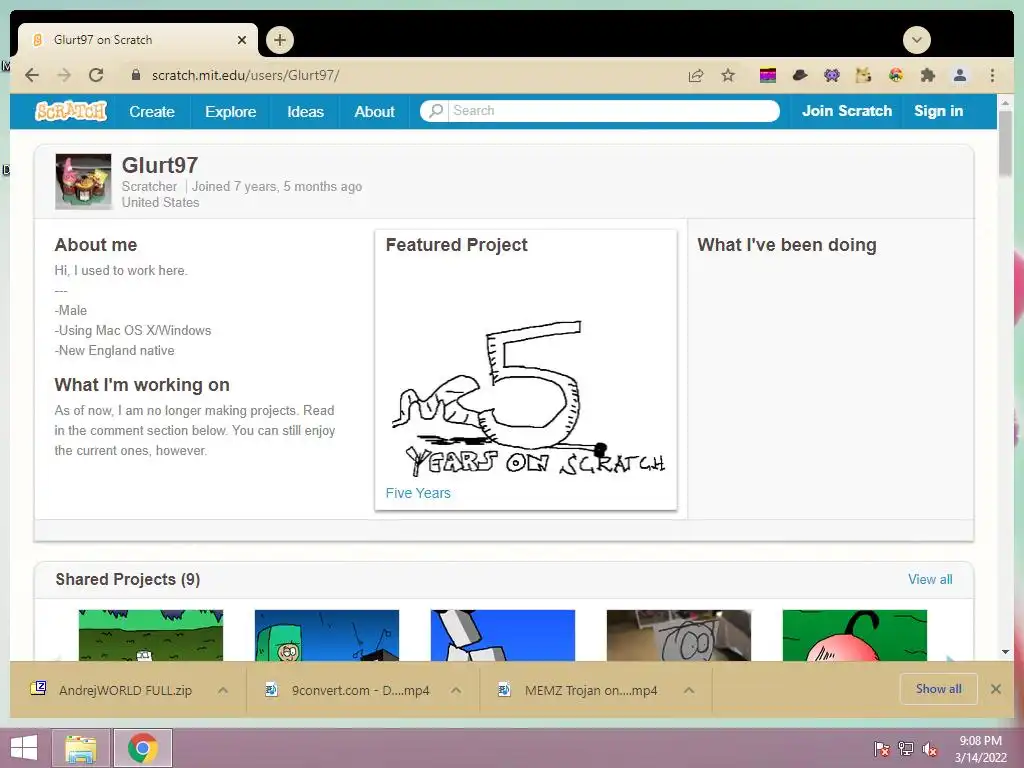Open the clock showing 9:08 PM
1024x768 pixels.
[x=980, y=748]
